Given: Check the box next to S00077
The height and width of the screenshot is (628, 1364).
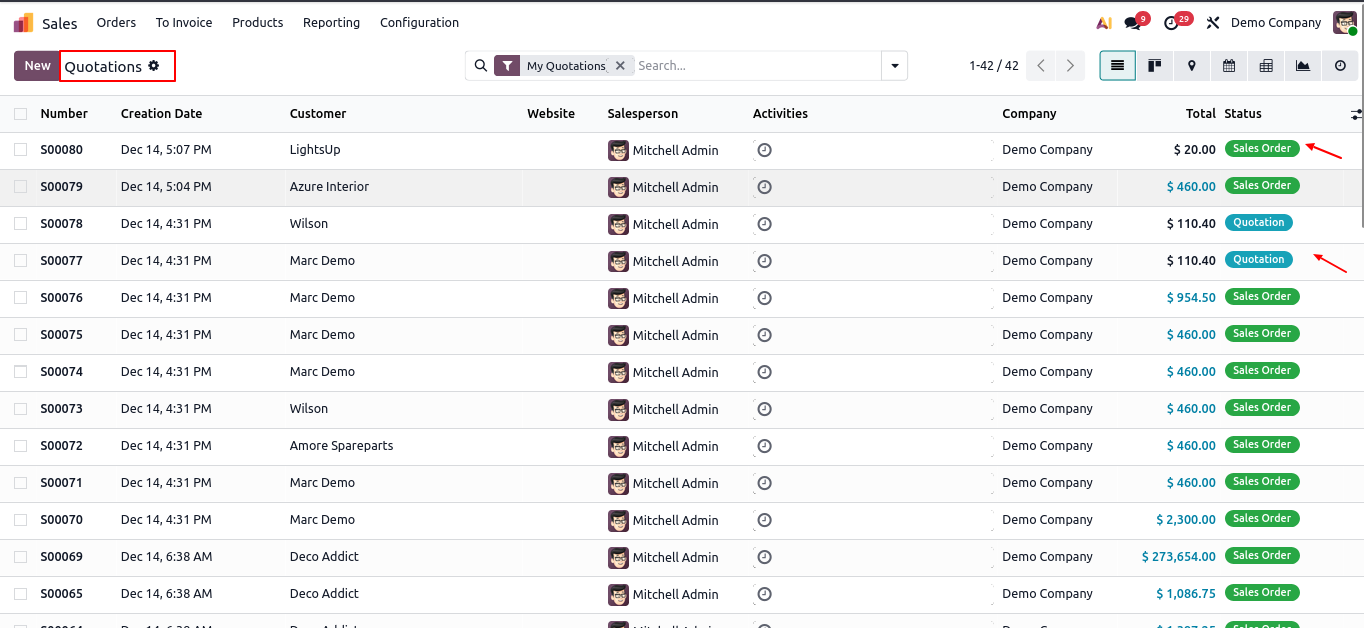Looking at the screenshot, I should click(21, 261).
